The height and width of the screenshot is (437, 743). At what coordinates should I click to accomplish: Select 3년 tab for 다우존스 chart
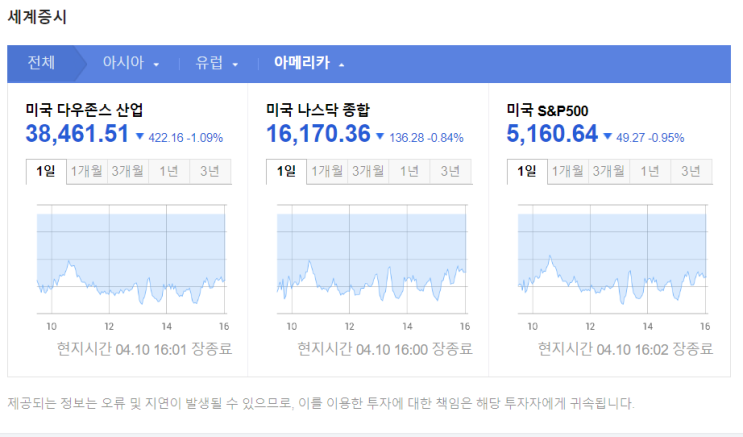point(210,171)
